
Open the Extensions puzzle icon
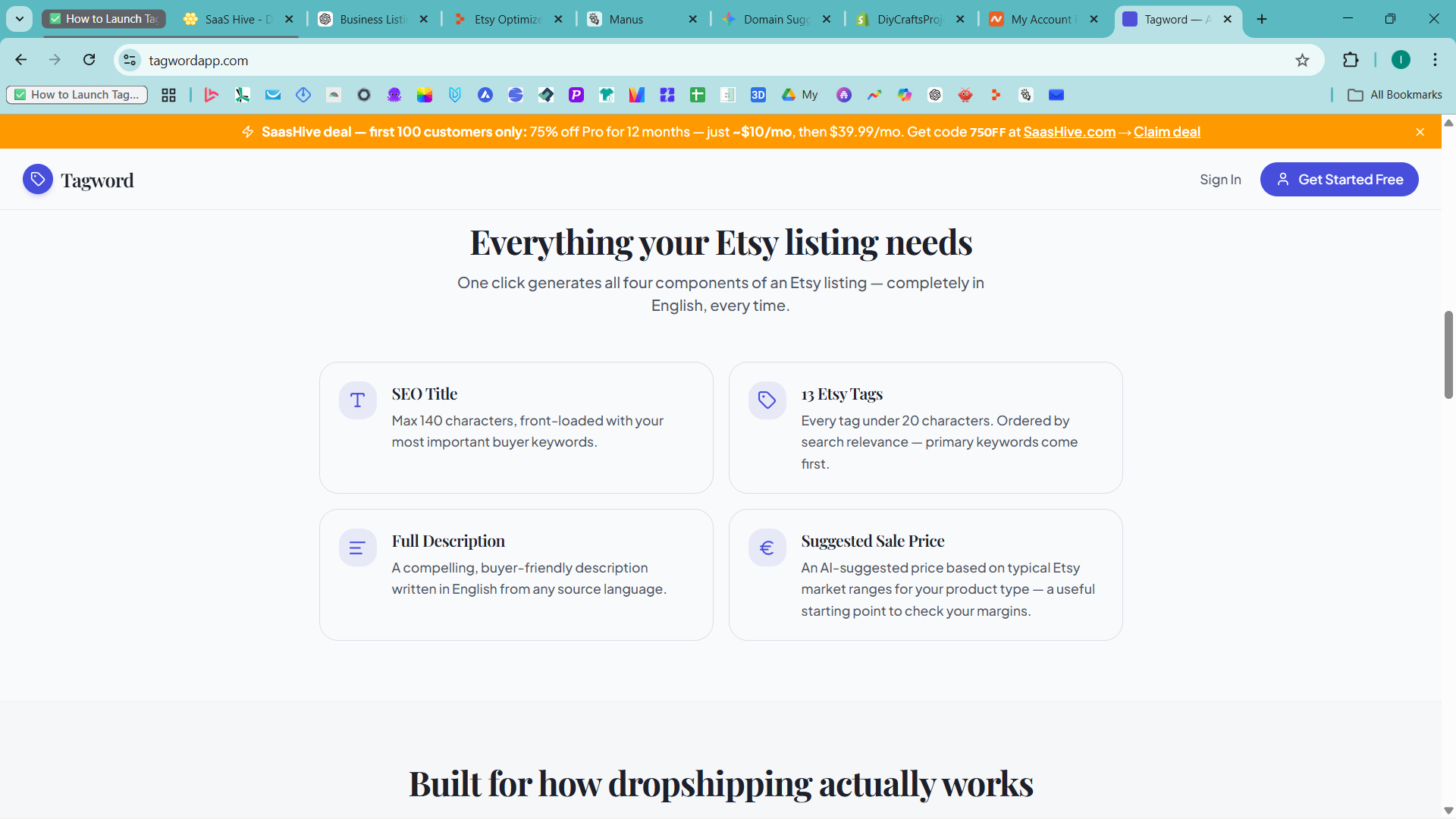(1351, 60)
